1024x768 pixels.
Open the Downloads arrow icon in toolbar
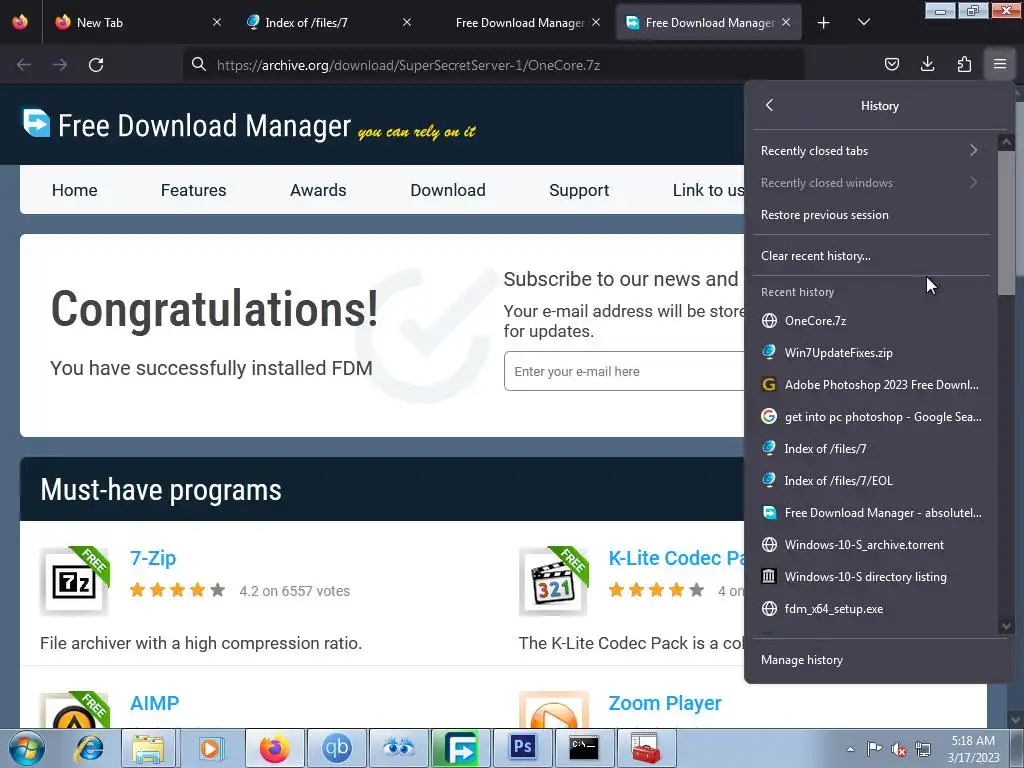[x=927, y=64]
